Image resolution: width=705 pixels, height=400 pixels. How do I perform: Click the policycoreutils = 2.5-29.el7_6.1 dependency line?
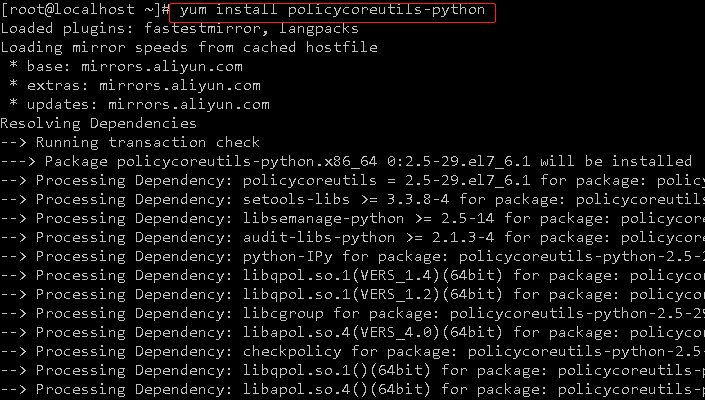pyautogui.click(x=352, y=180)
